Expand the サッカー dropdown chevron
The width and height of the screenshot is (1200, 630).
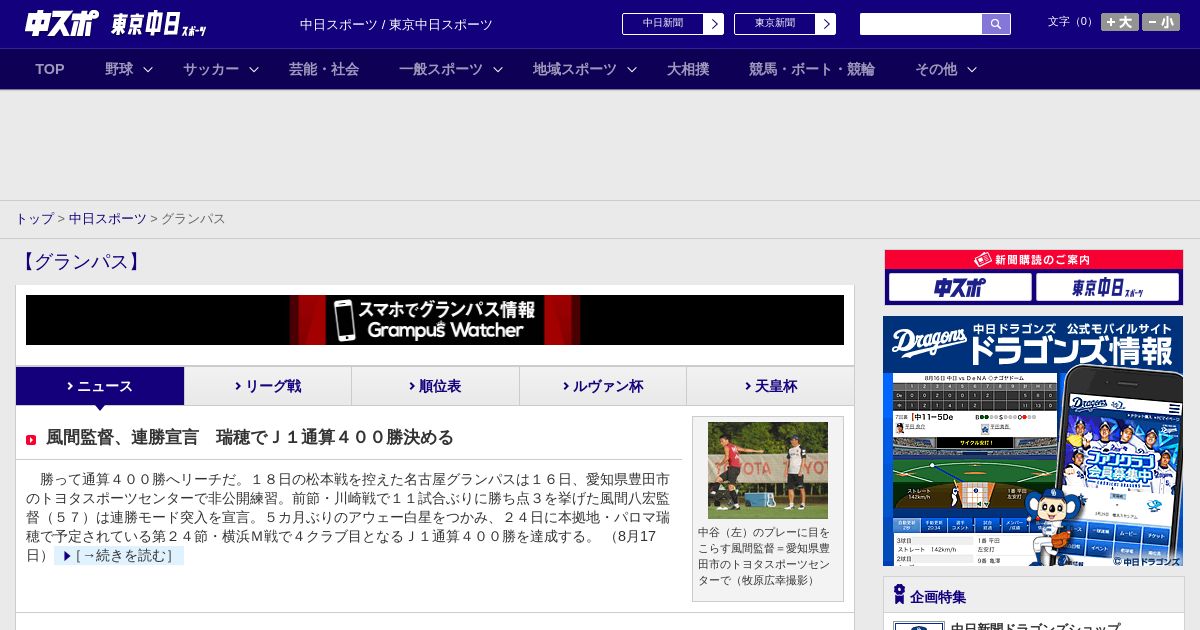(254, 69)
